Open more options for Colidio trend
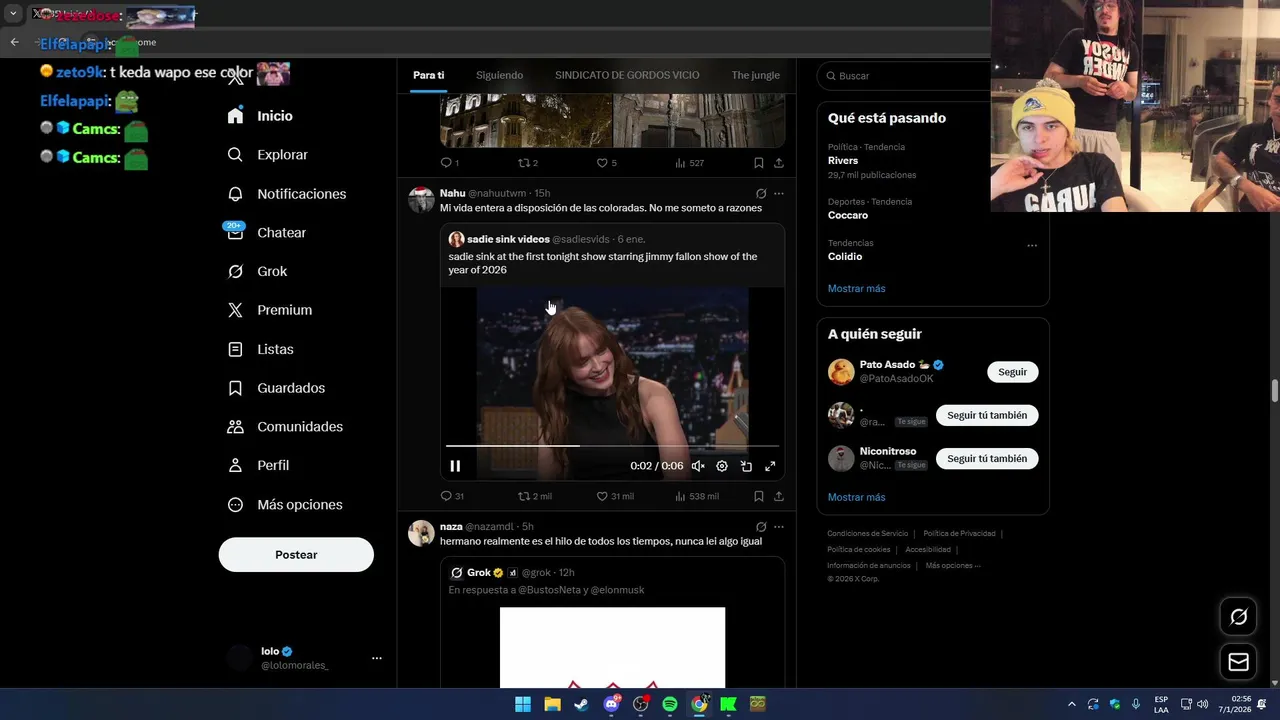Screen dimensions: 1280x720 [1032, 245]
